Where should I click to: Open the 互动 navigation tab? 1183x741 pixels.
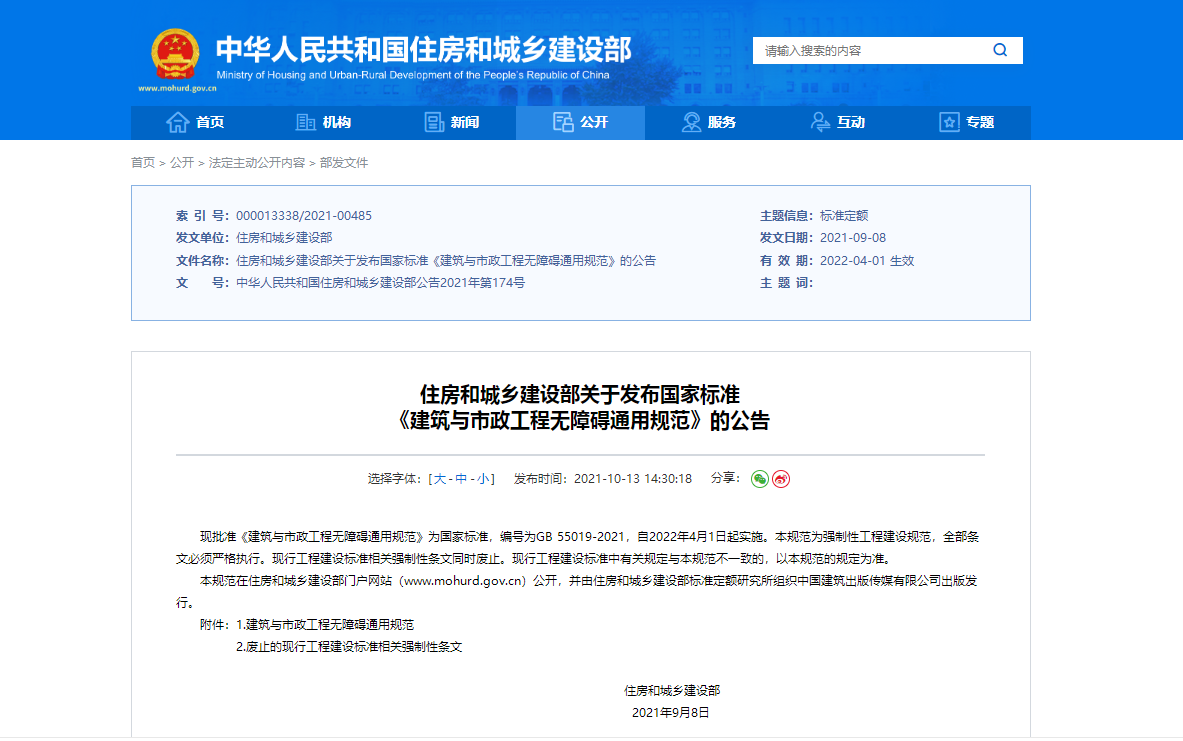[837, 122]
